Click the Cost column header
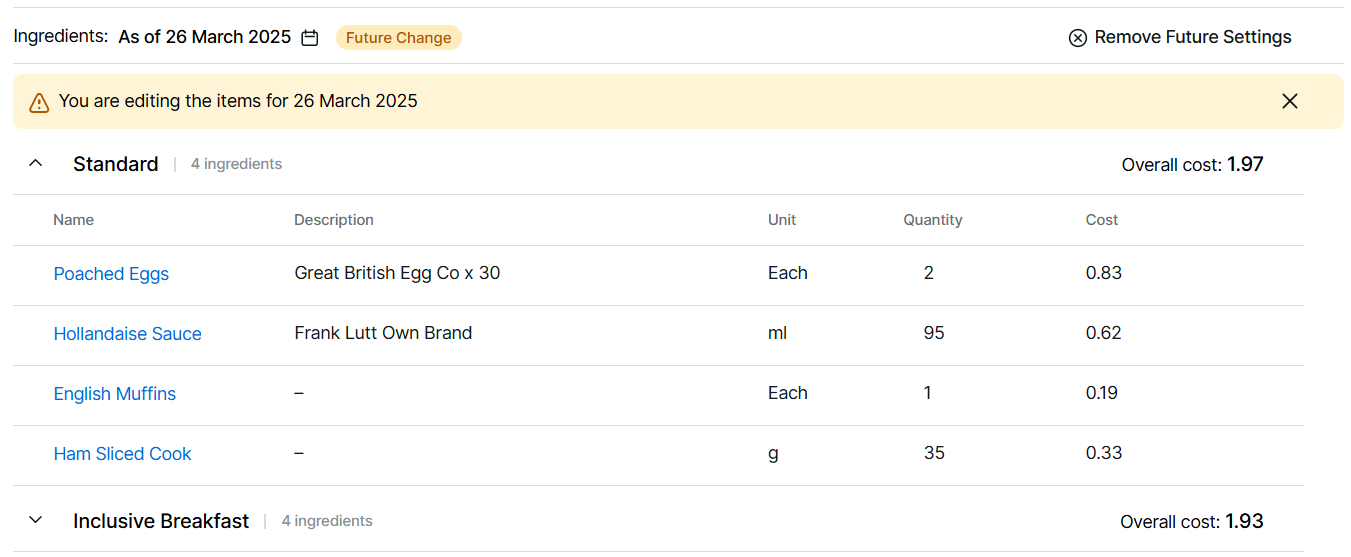The height and width of the screenshot is (557, 1351). pos(1101,220)
